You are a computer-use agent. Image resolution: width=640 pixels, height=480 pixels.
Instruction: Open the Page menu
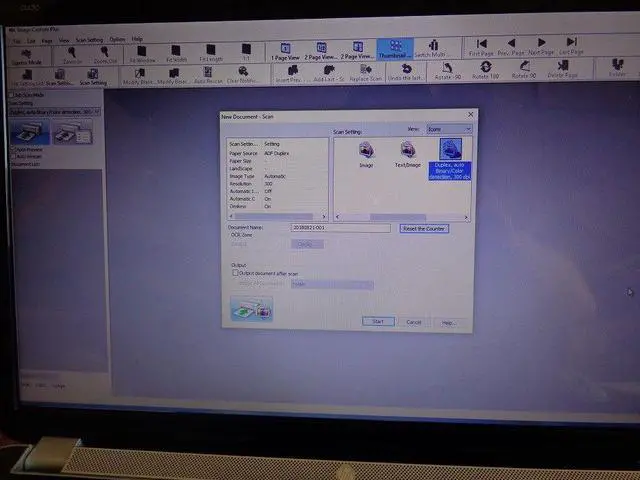coord(47,41)
